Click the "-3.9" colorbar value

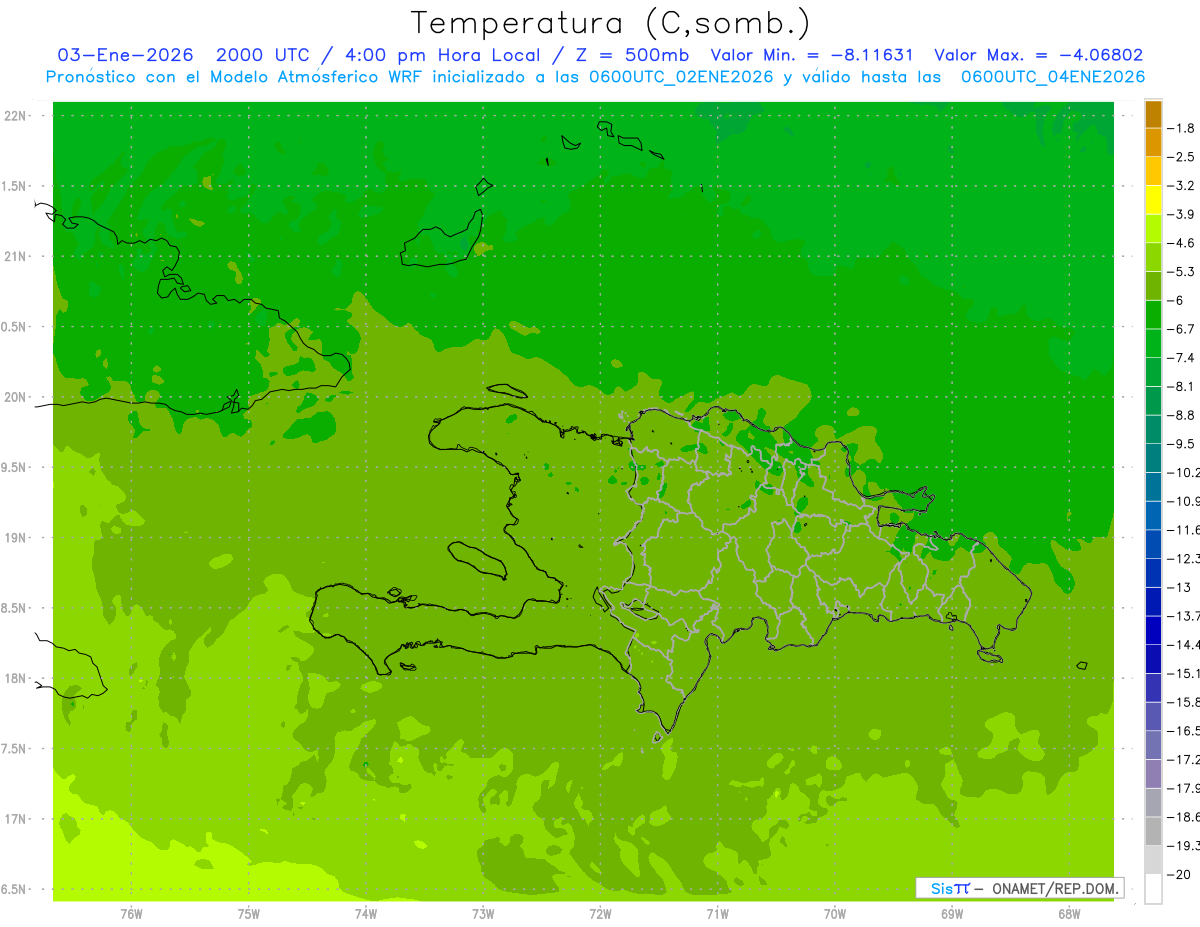(x=1181, y=214)
